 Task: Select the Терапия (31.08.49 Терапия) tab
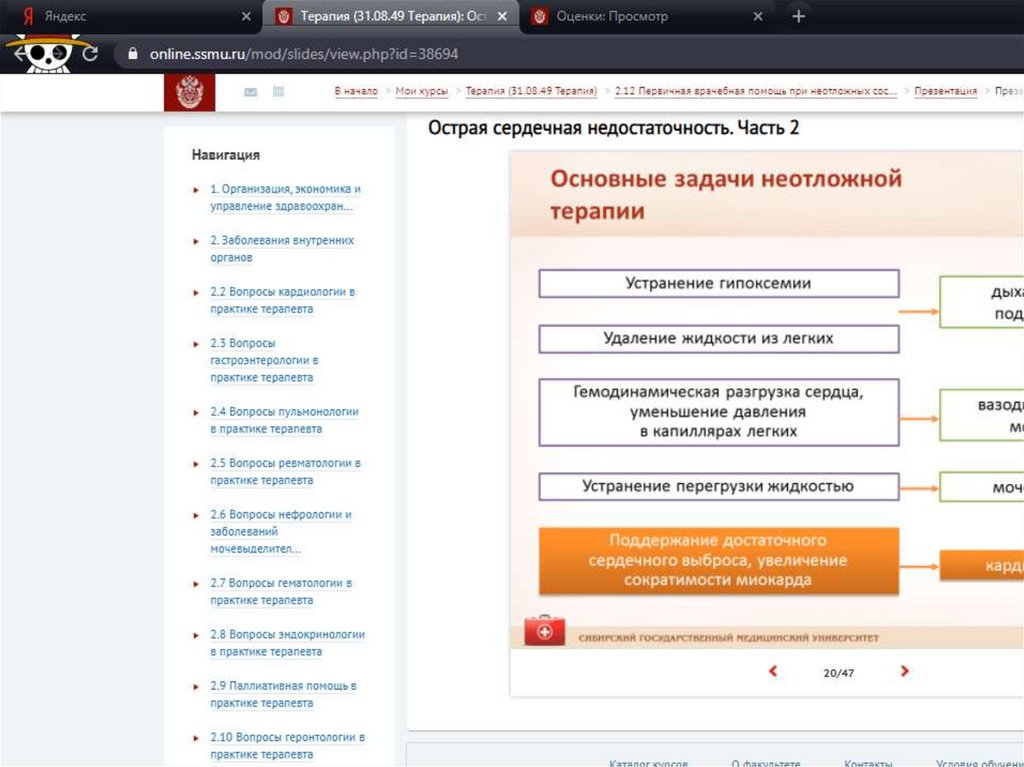[391, 16]
